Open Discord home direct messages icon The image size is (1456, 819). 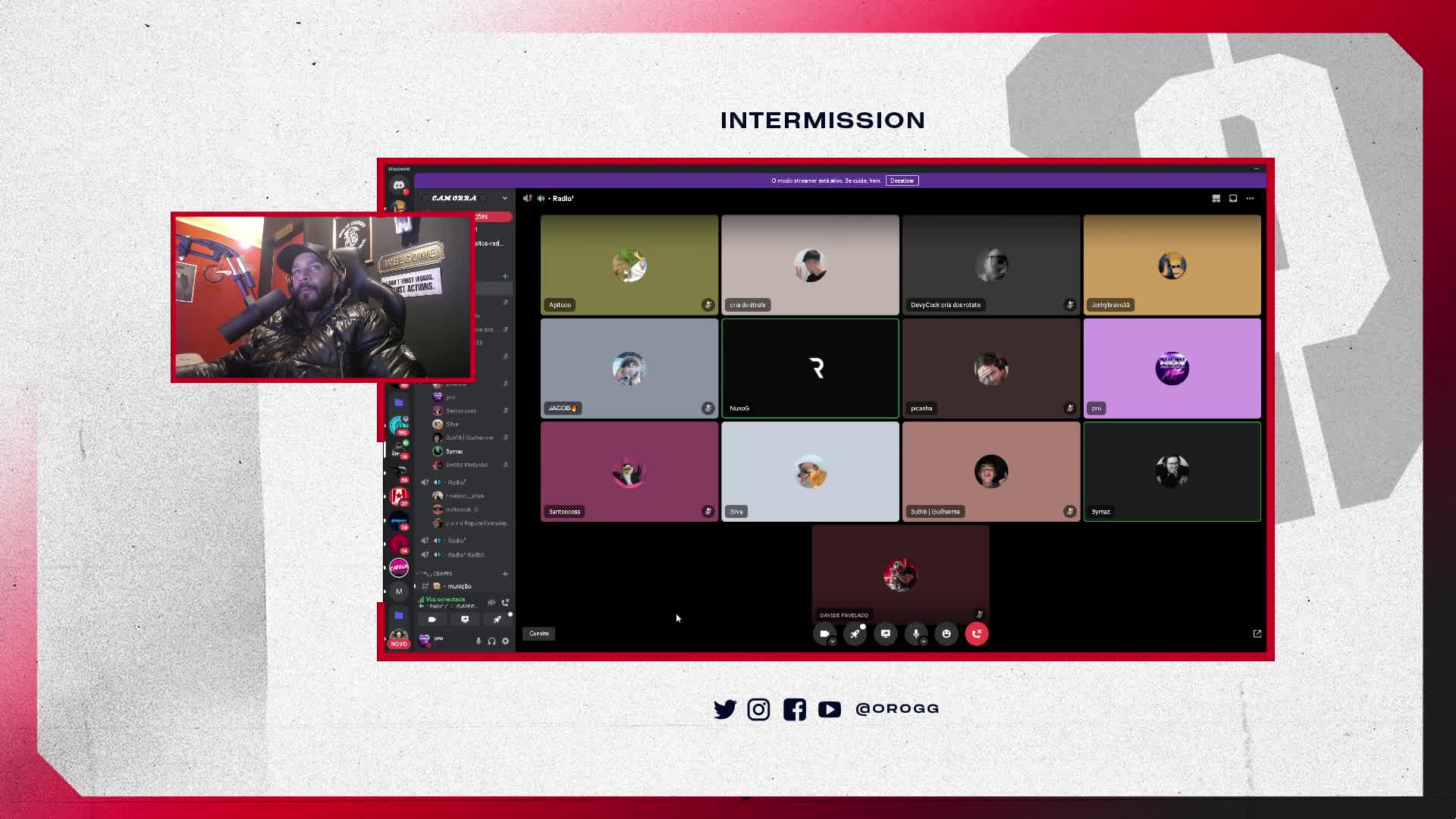click(399, 185)
